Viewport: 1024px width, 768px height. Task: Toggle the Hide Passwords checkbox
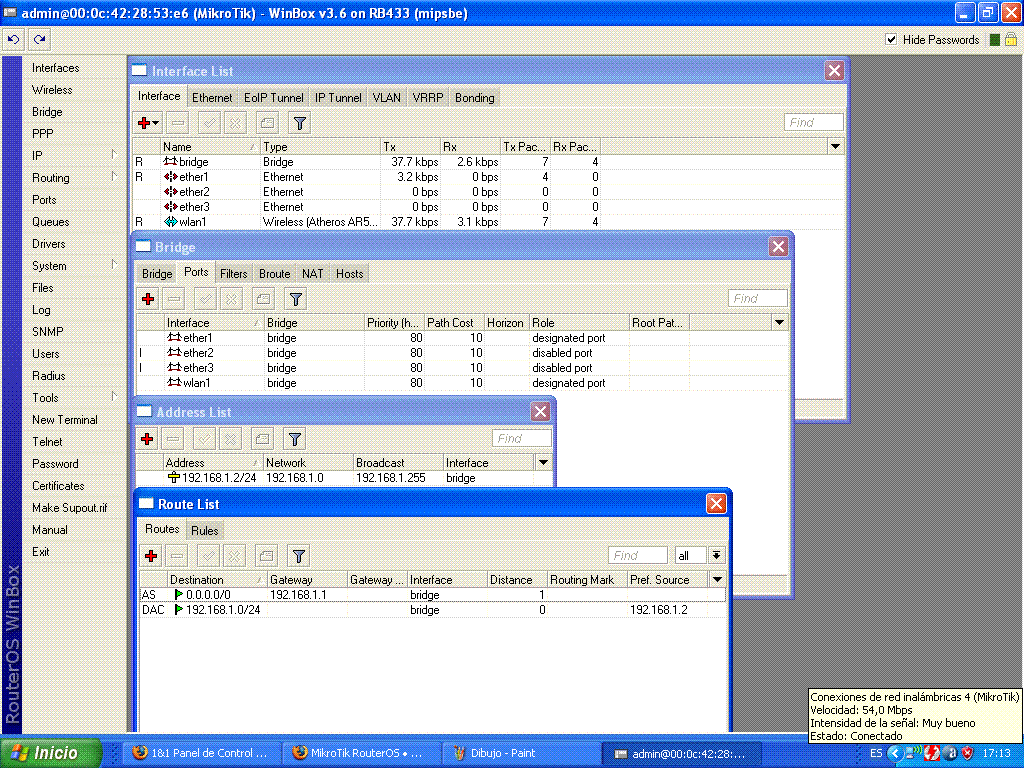click(890, 40)
